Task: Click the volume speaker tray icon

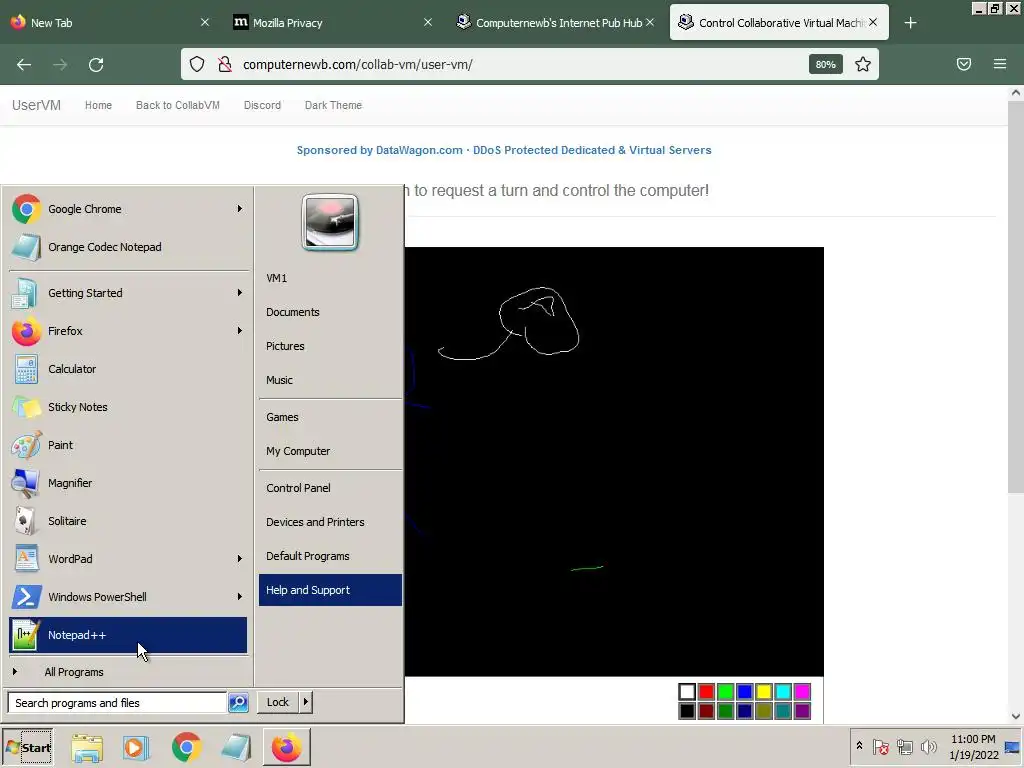Action: tap(928, 746)
